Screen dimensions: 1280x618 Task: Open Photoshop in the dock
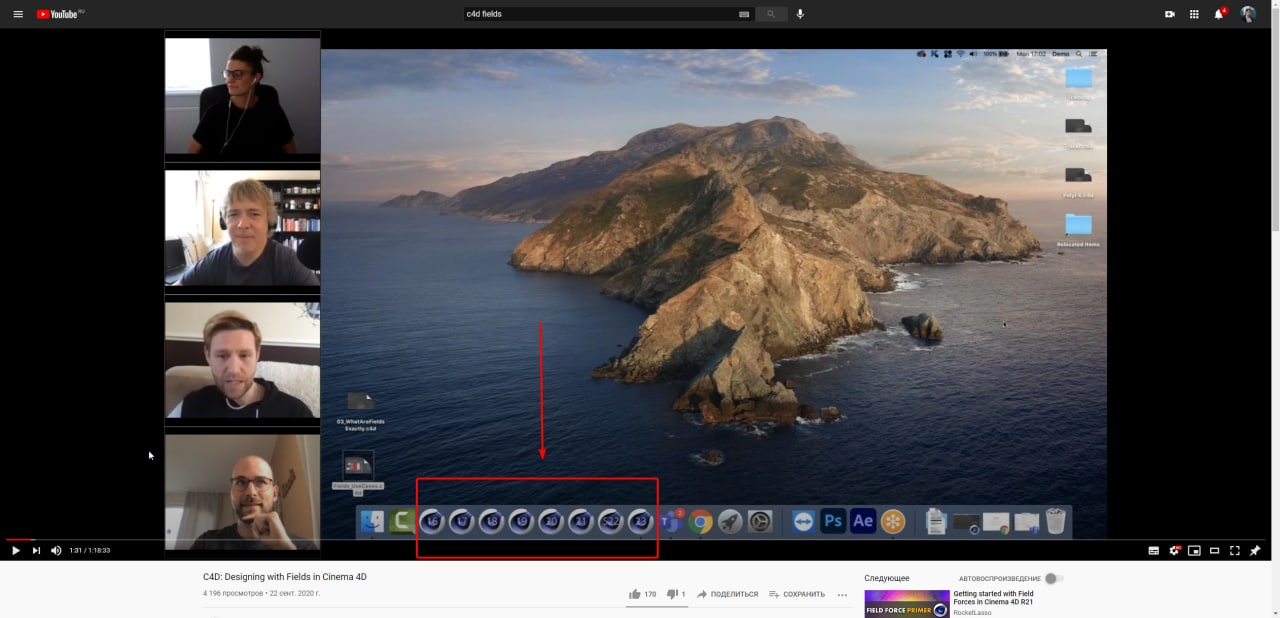pyautogui.click(x=833, y=521)
